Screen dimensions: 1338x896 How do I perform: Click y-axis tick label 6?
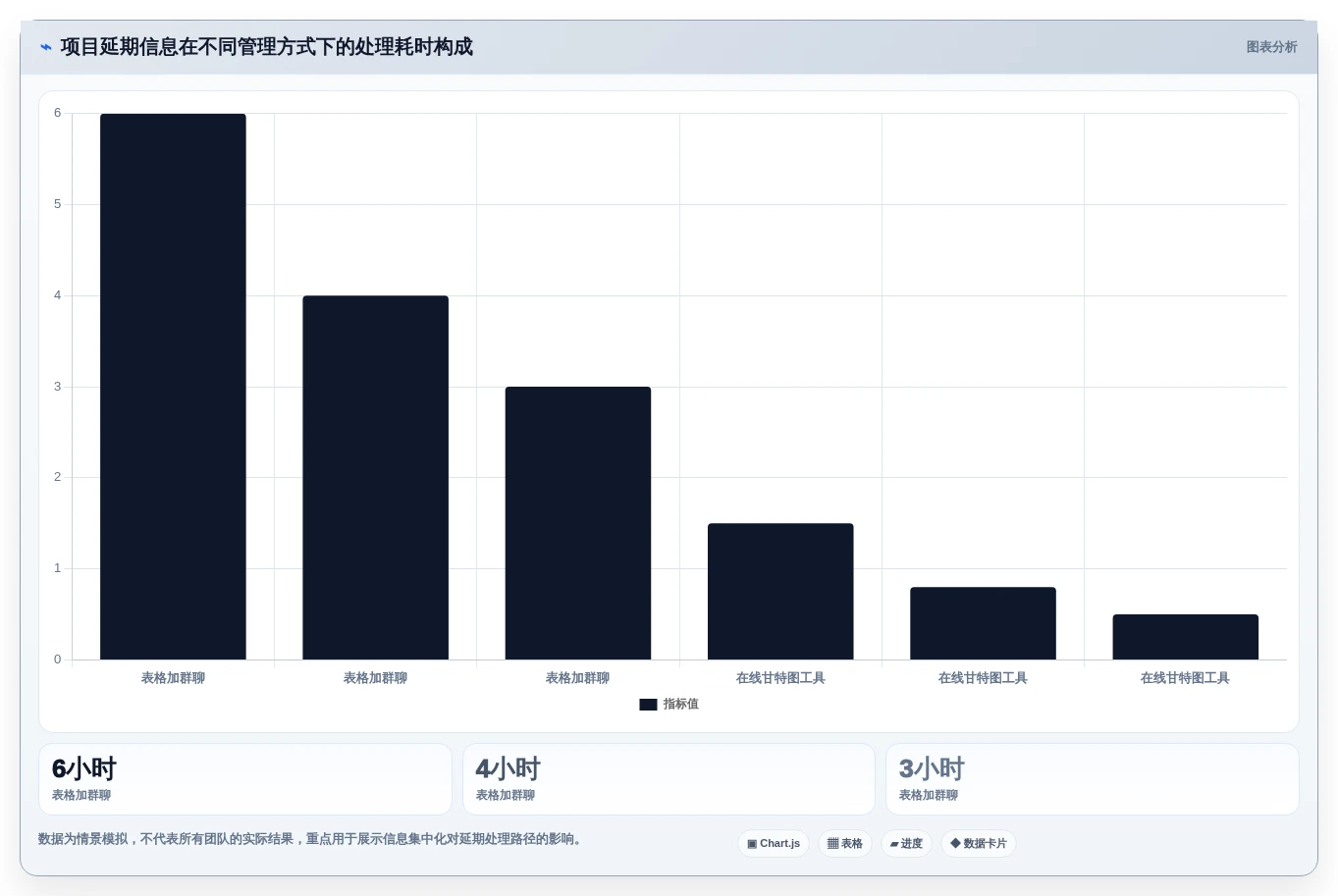(x=57, y=113)
